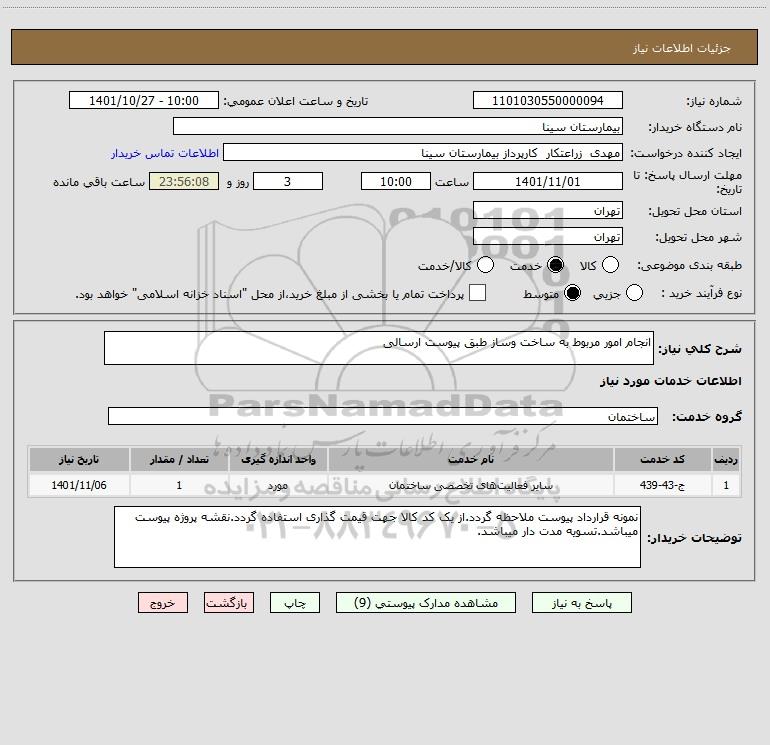The height and width of the screenshot is (745, 770).
Task: Click the پاسخ به نیاز button
Action: click(581, 603)
